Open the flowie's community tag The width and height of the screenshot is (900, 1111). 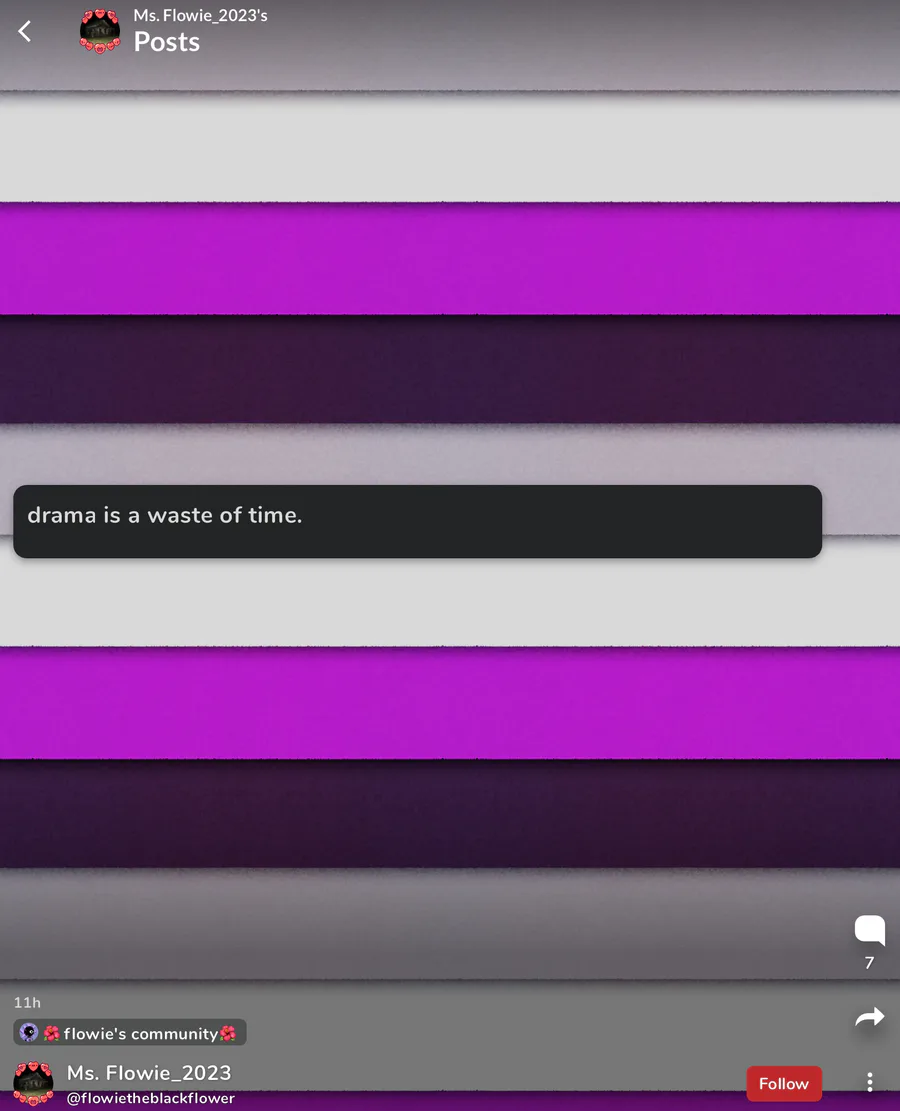130,1033
